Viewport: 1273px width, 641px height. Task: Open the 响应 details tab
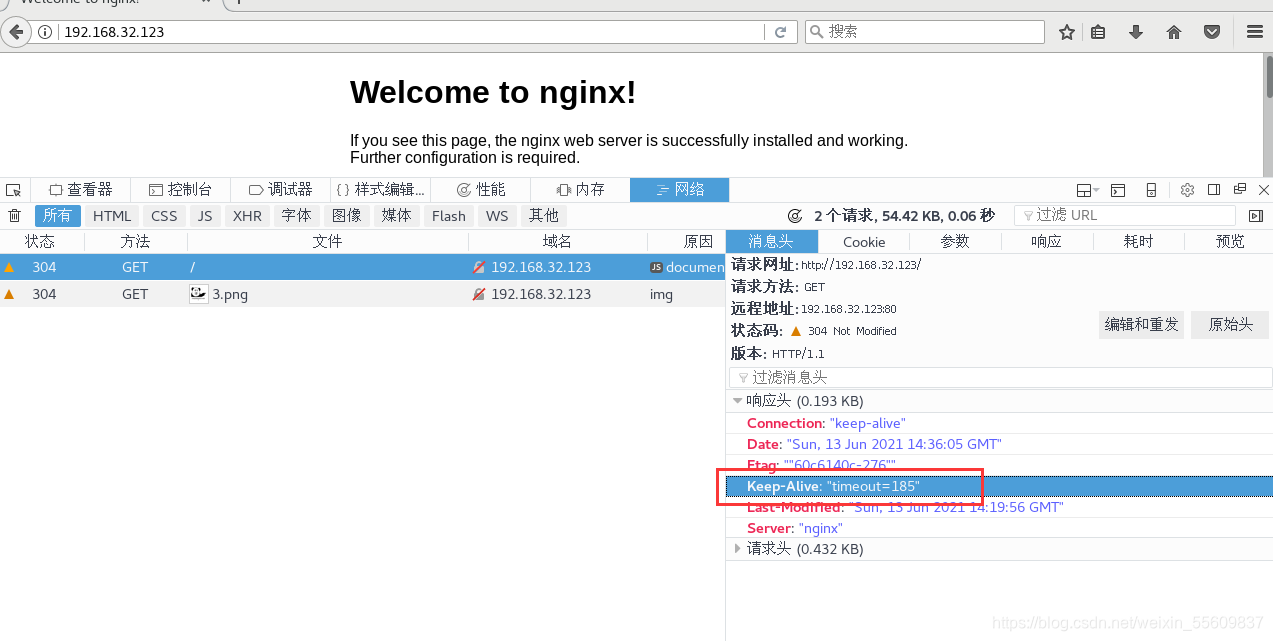(1047, 242)
